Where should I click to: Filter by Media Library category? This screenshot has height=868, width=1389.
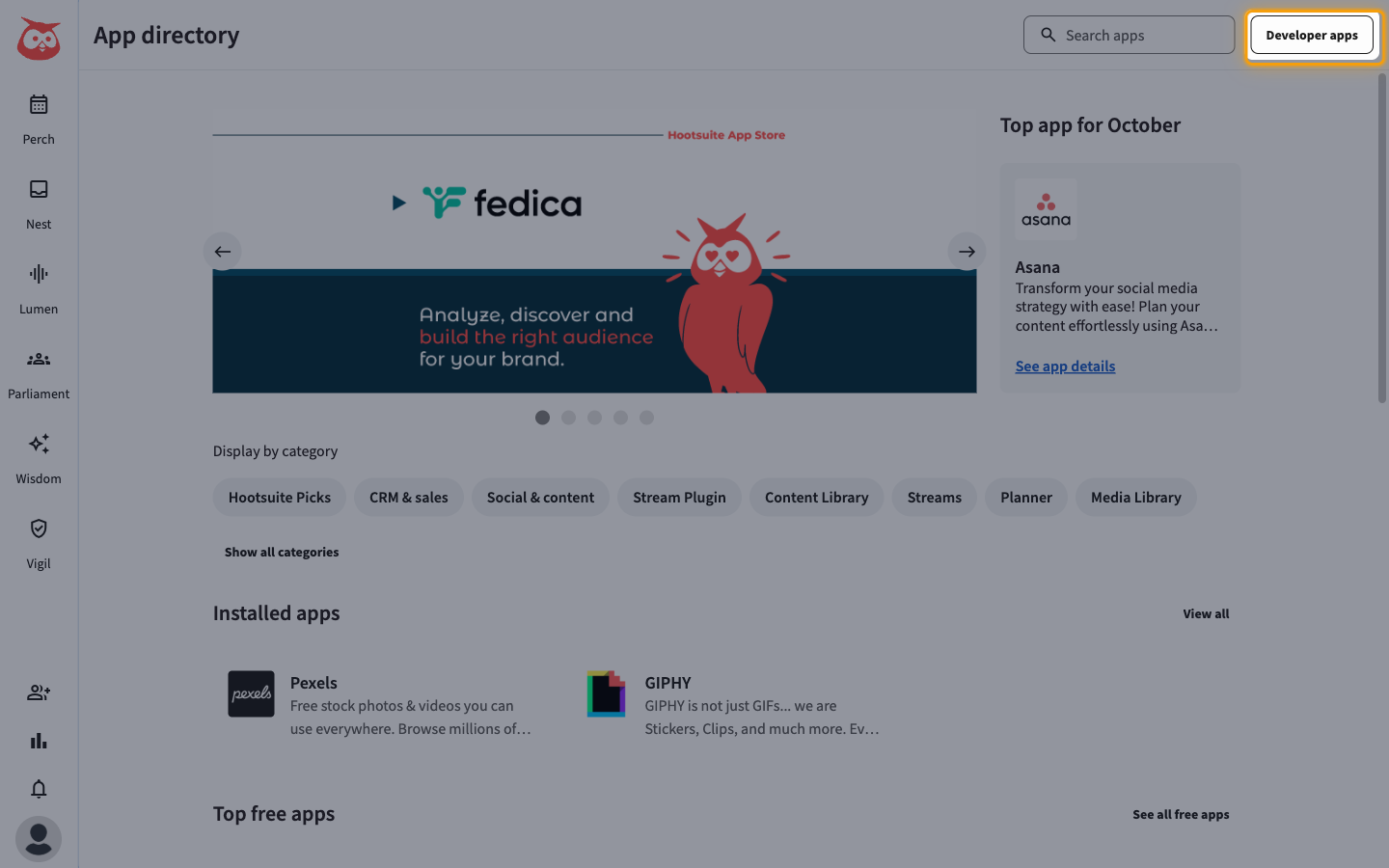pos(1135,498)
